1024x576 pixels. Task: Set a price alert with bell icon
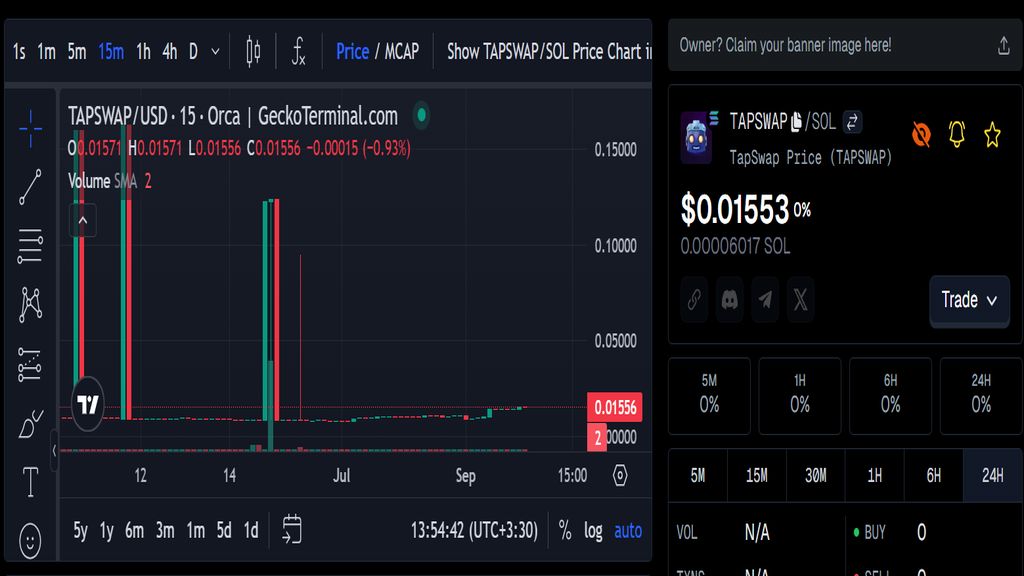coord(957,135)
